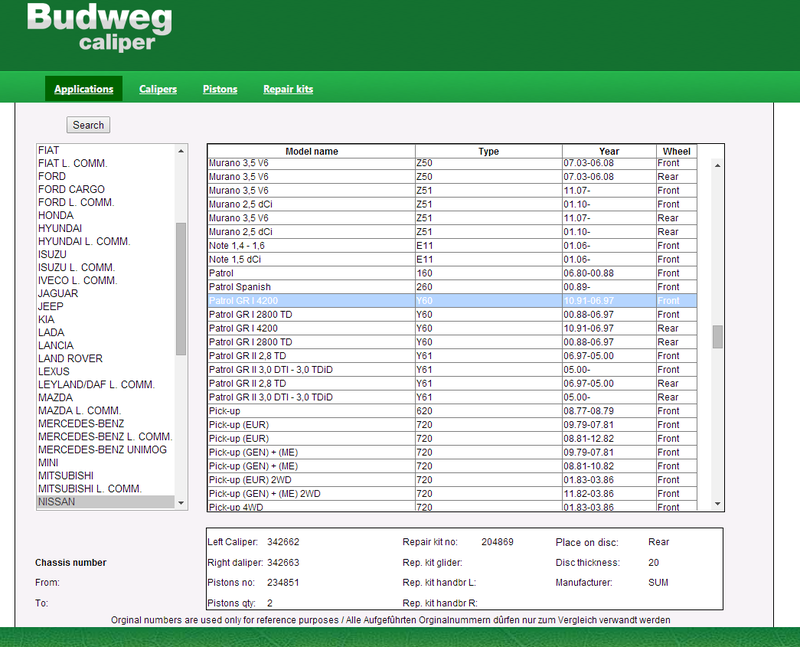
Task: Select Pick-up (GEN) + (ME) 2WD row
Action: 452,493
